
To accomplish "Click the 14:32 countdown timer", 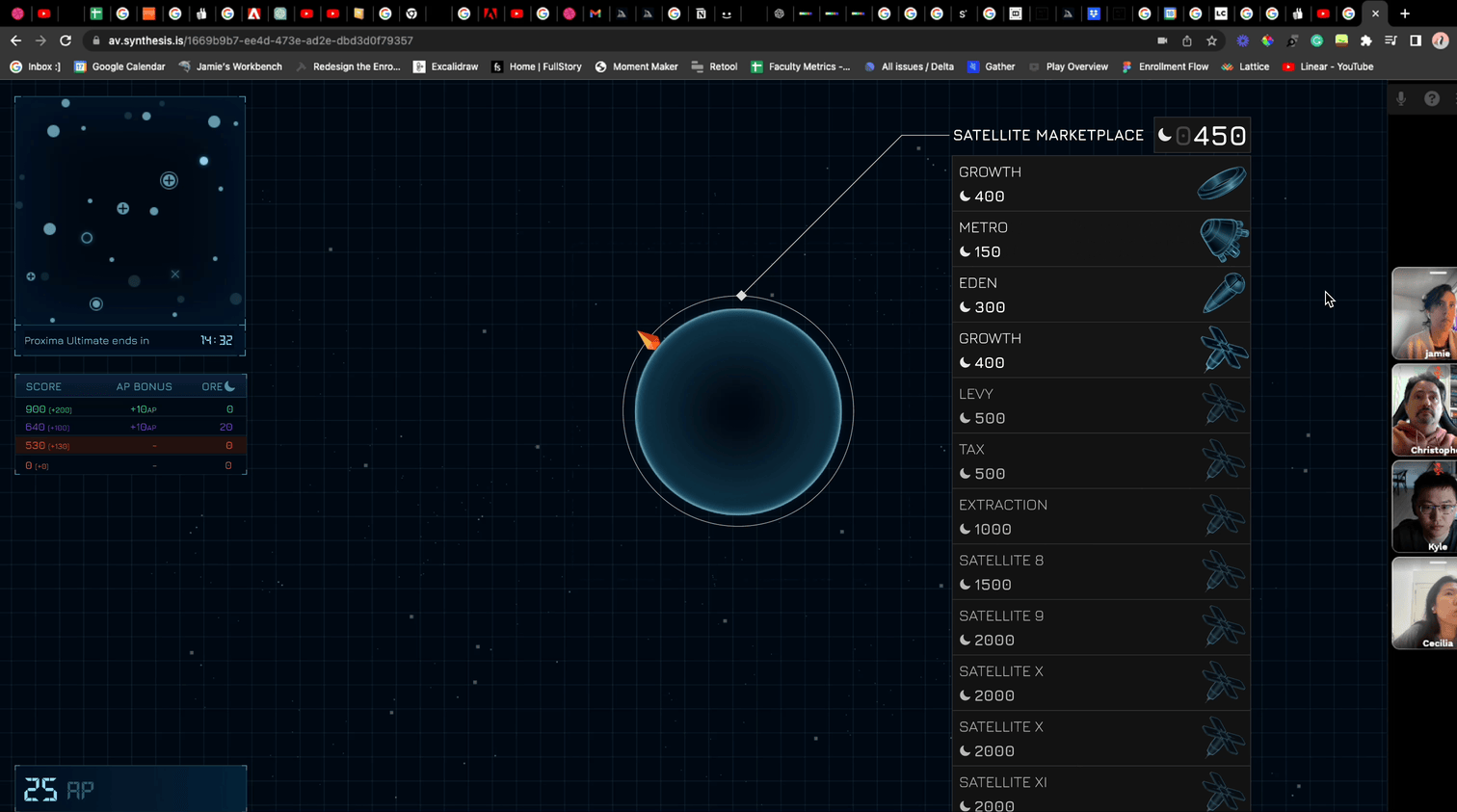I will [216, 340].
